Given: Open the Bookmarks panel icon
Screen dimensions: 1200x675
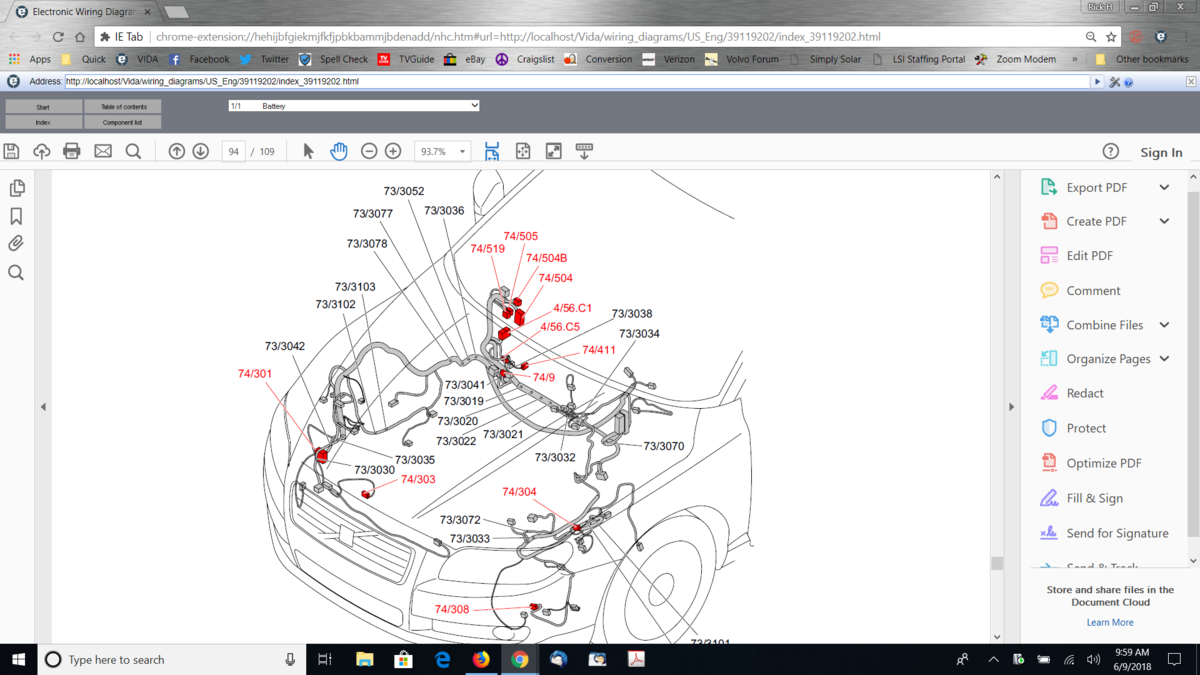Looking at the screenshot, I should [16, 216].
